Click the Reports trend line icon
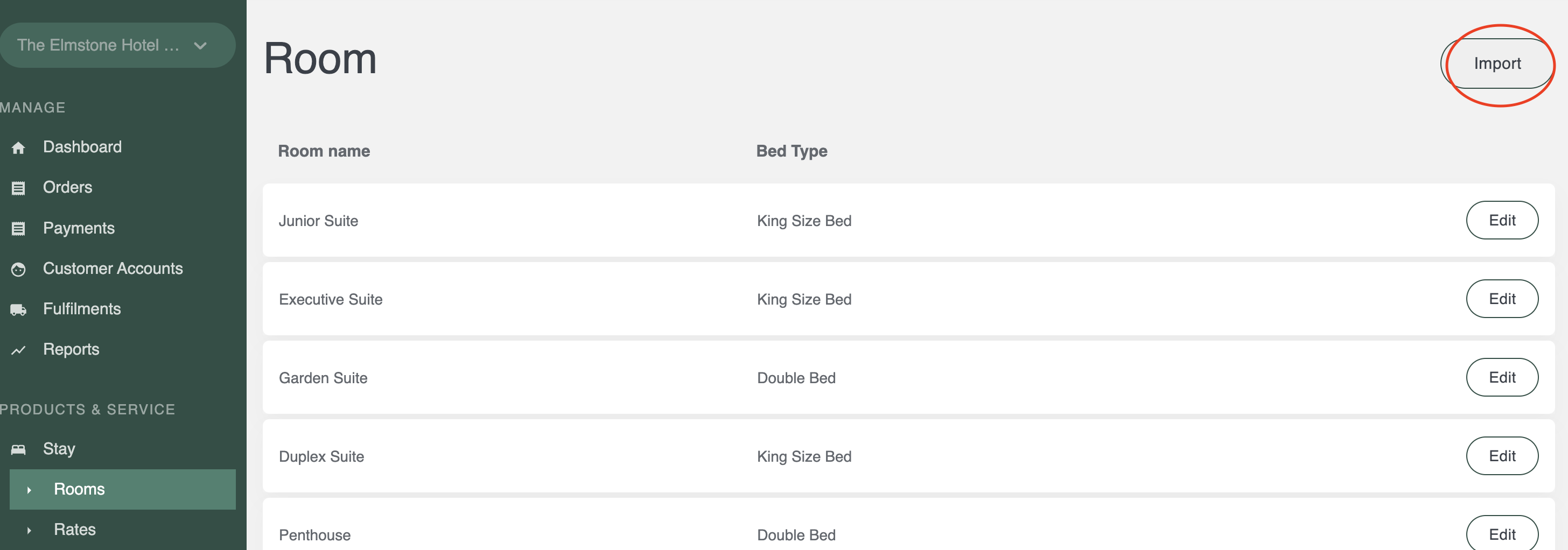This screenshot has width=1568, height=550. click(x=18, y=350)
